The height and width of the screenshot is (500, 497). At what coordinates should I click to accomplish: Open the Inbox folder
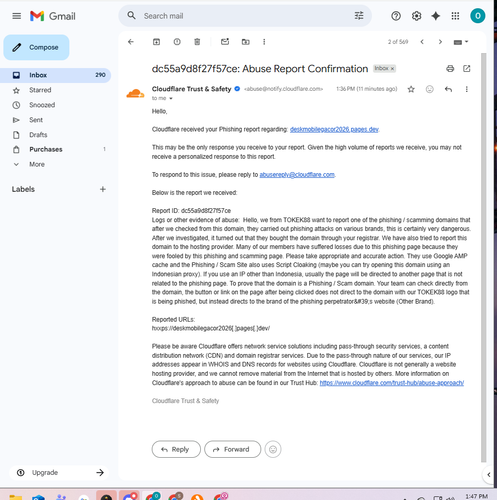coord(55,75)
